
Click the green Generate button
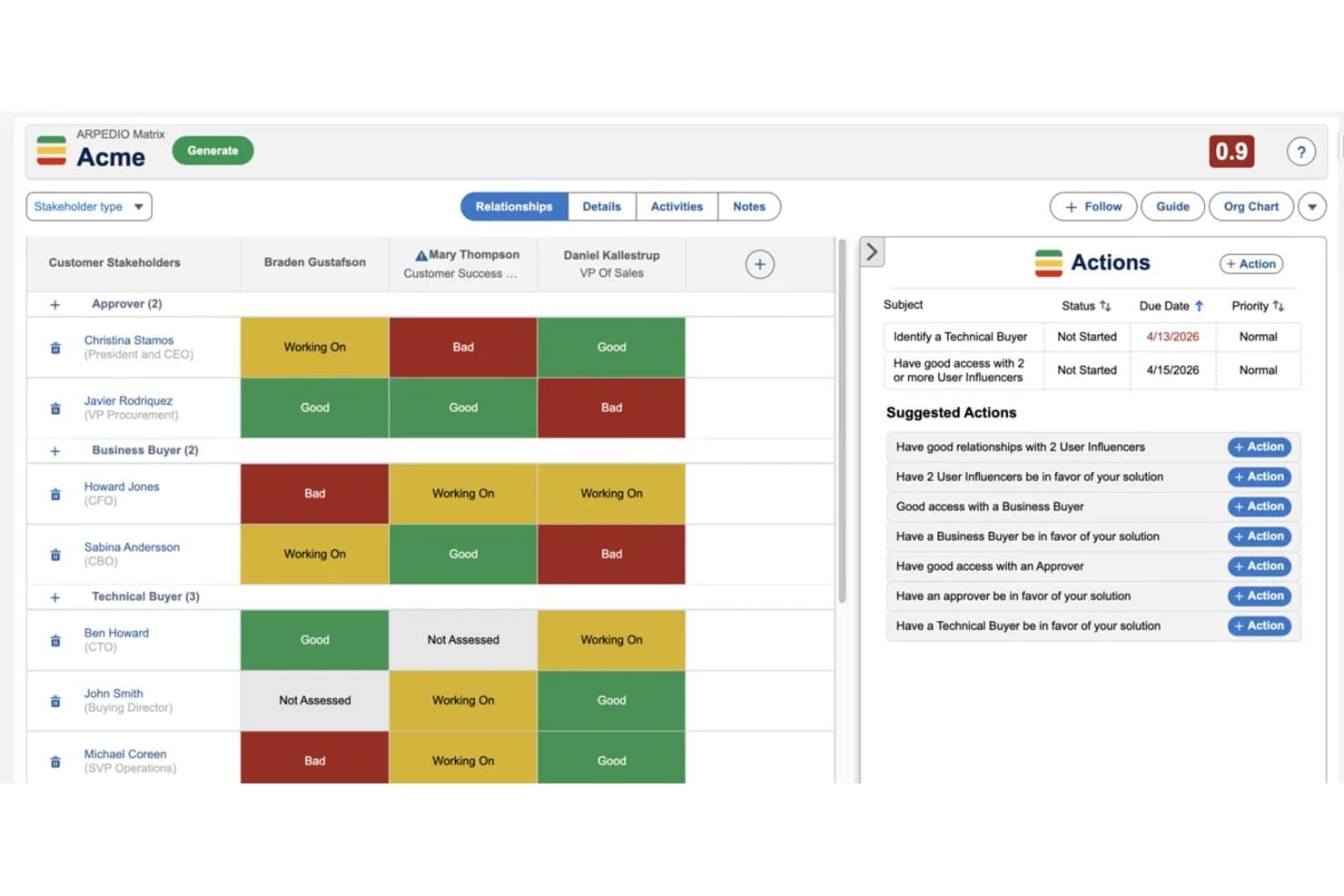tap(212, 151)
